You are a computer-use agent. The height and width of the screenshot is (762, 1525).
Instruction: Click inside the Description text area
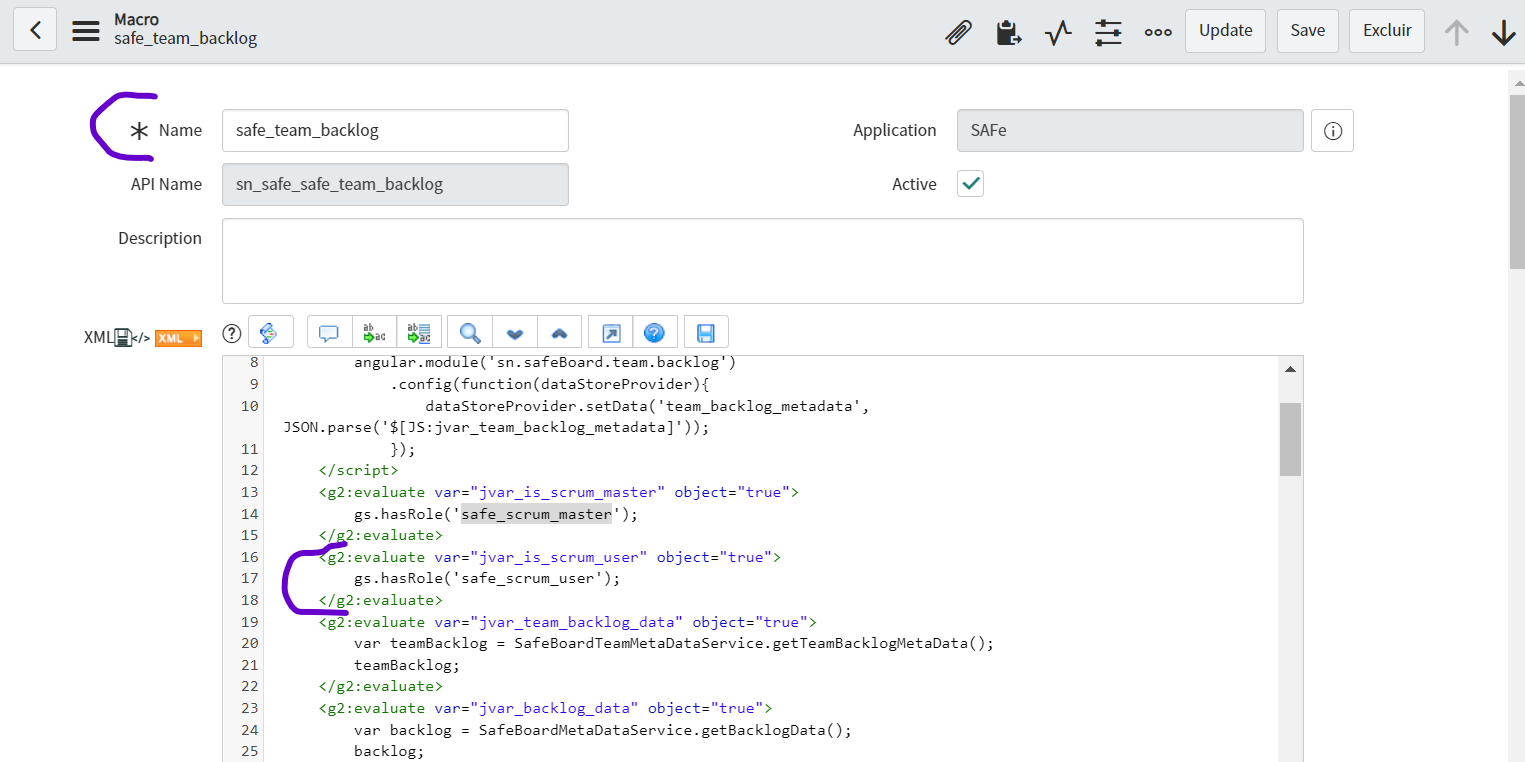click(x=763, y=260)
